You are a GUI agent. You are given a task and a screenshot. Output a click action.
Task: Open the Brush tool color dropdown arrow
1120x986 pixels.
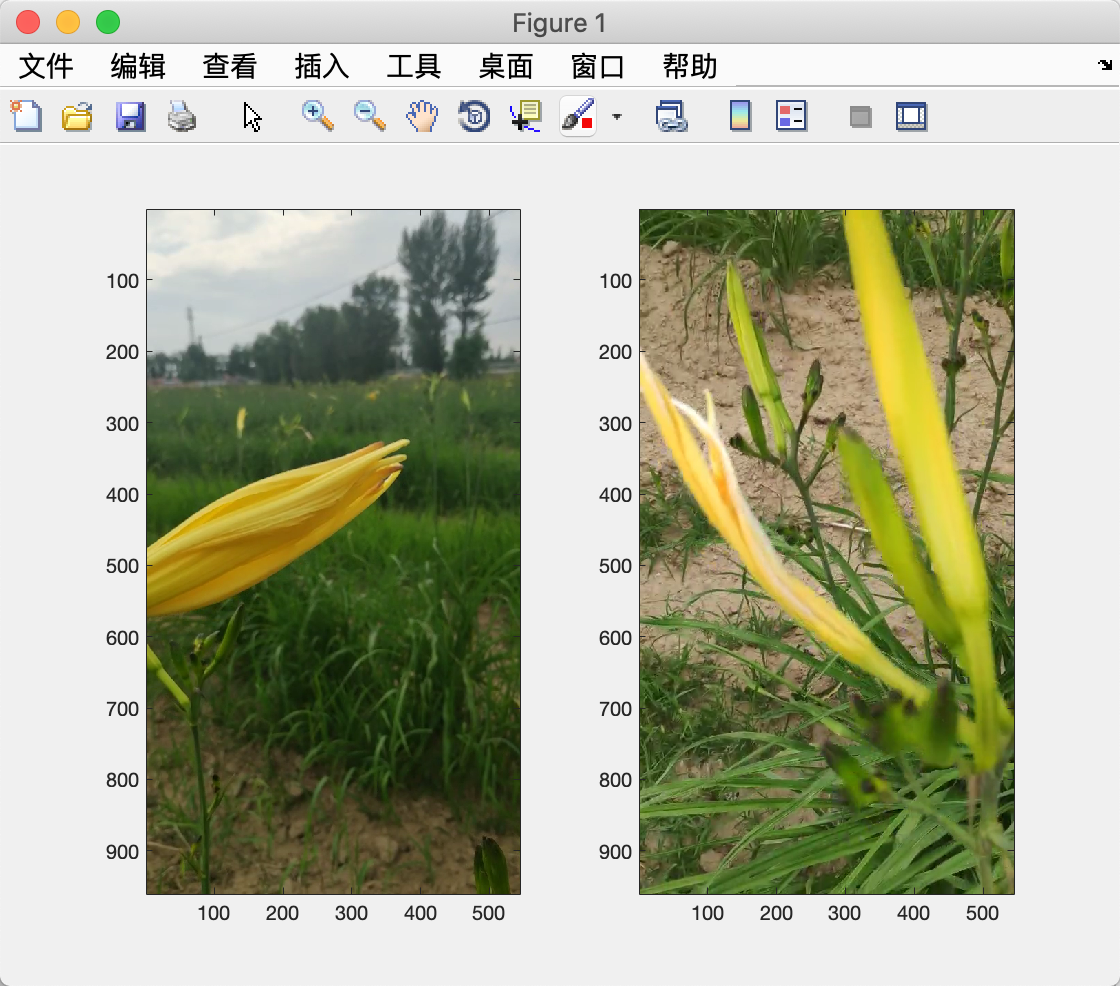coord(617,118)
